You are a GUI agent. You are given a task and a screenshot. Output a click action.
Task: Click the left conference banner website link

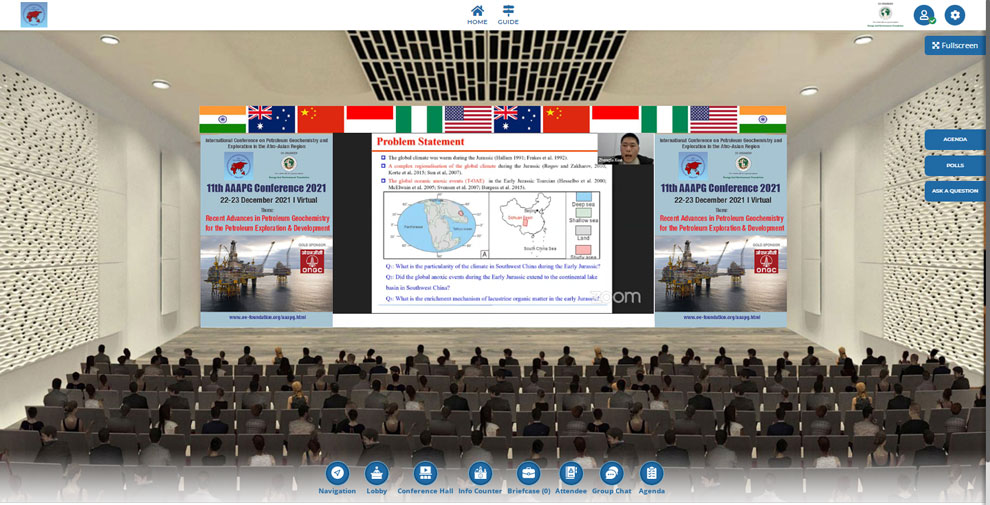point(267,317)
